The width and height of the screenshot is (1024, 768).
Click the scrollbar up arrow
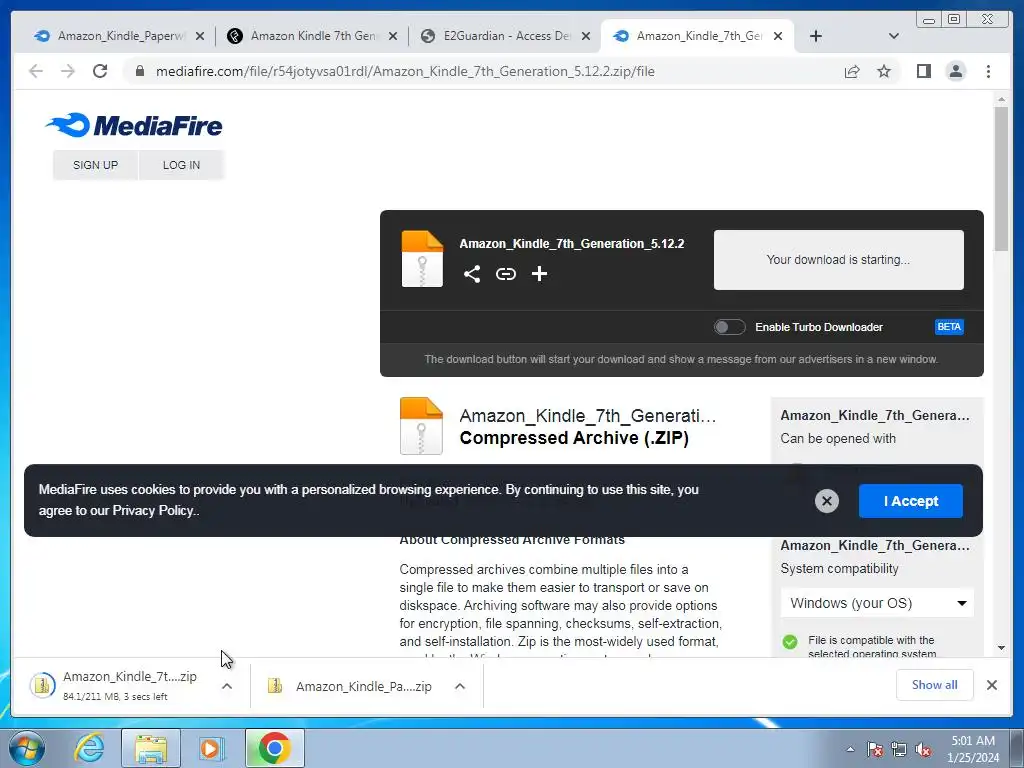tap(1001, 99)
